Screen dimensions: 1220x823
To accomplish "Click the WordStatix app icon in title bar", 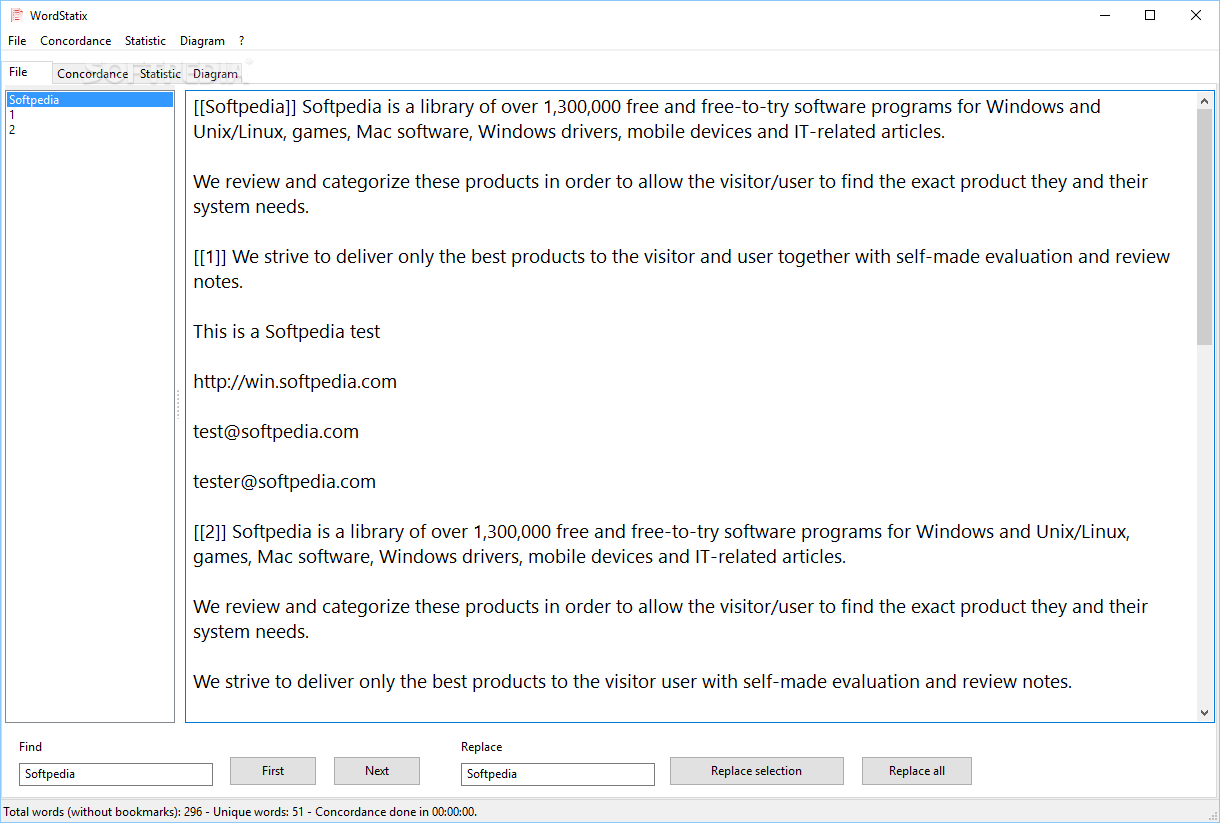I will click(x=16, y=15).
